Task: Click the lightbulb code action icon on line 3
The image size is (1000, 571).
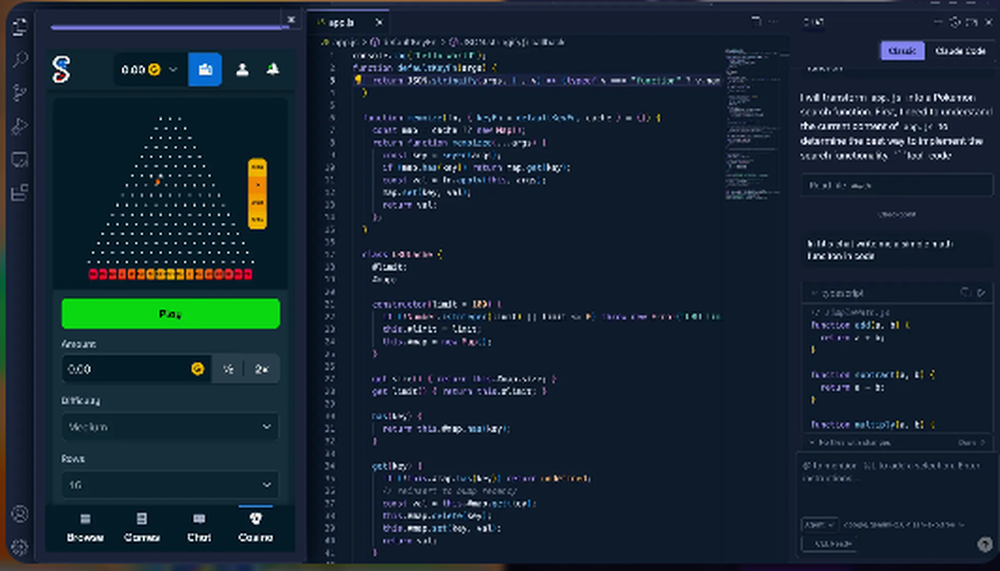Action: pos(358,80)
